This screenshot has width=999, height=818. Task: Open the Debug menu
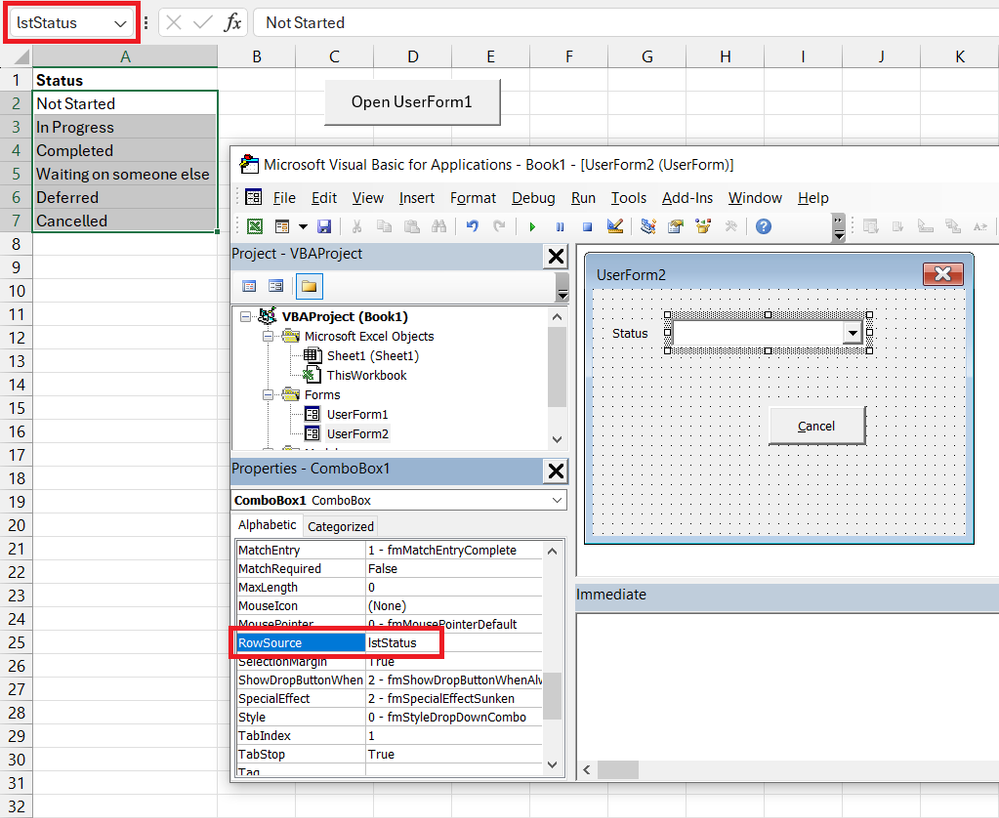533,198
